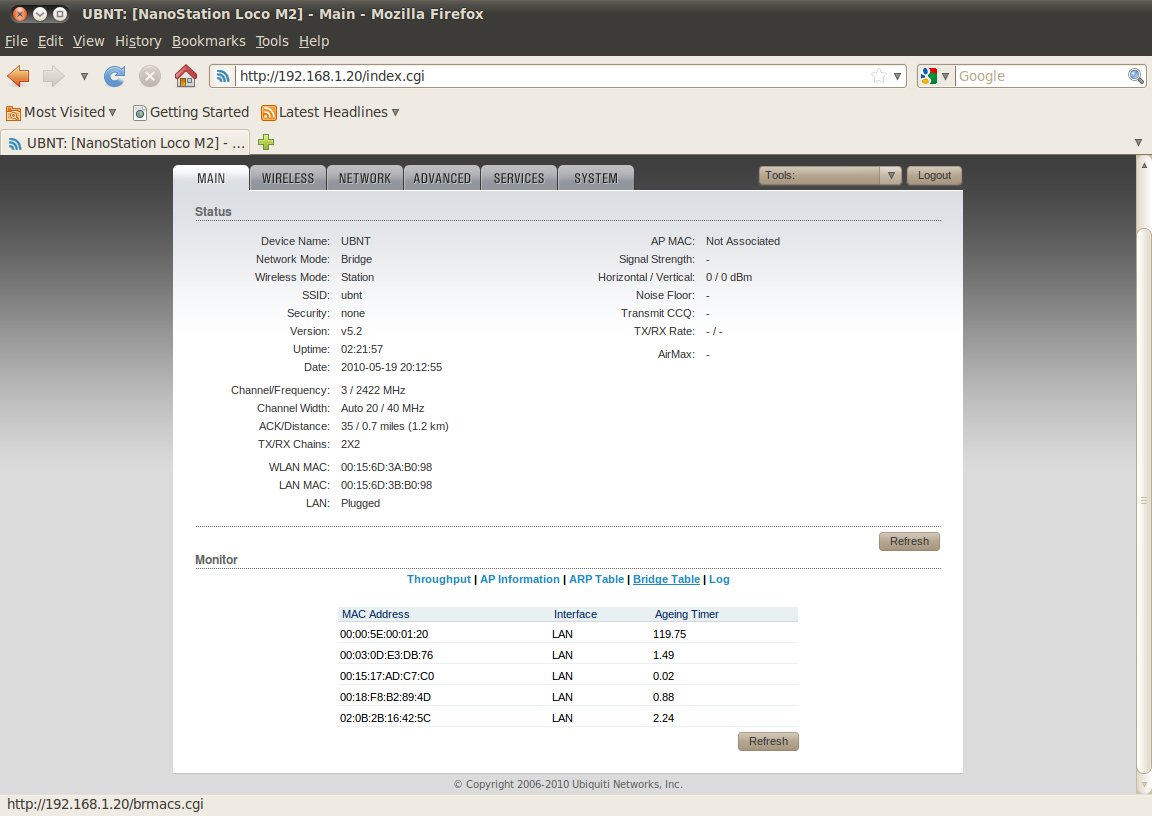Go to Home using the house icon
Image resolution: width=1152 pixels, height=816 pixels.
tap(185, 76)
